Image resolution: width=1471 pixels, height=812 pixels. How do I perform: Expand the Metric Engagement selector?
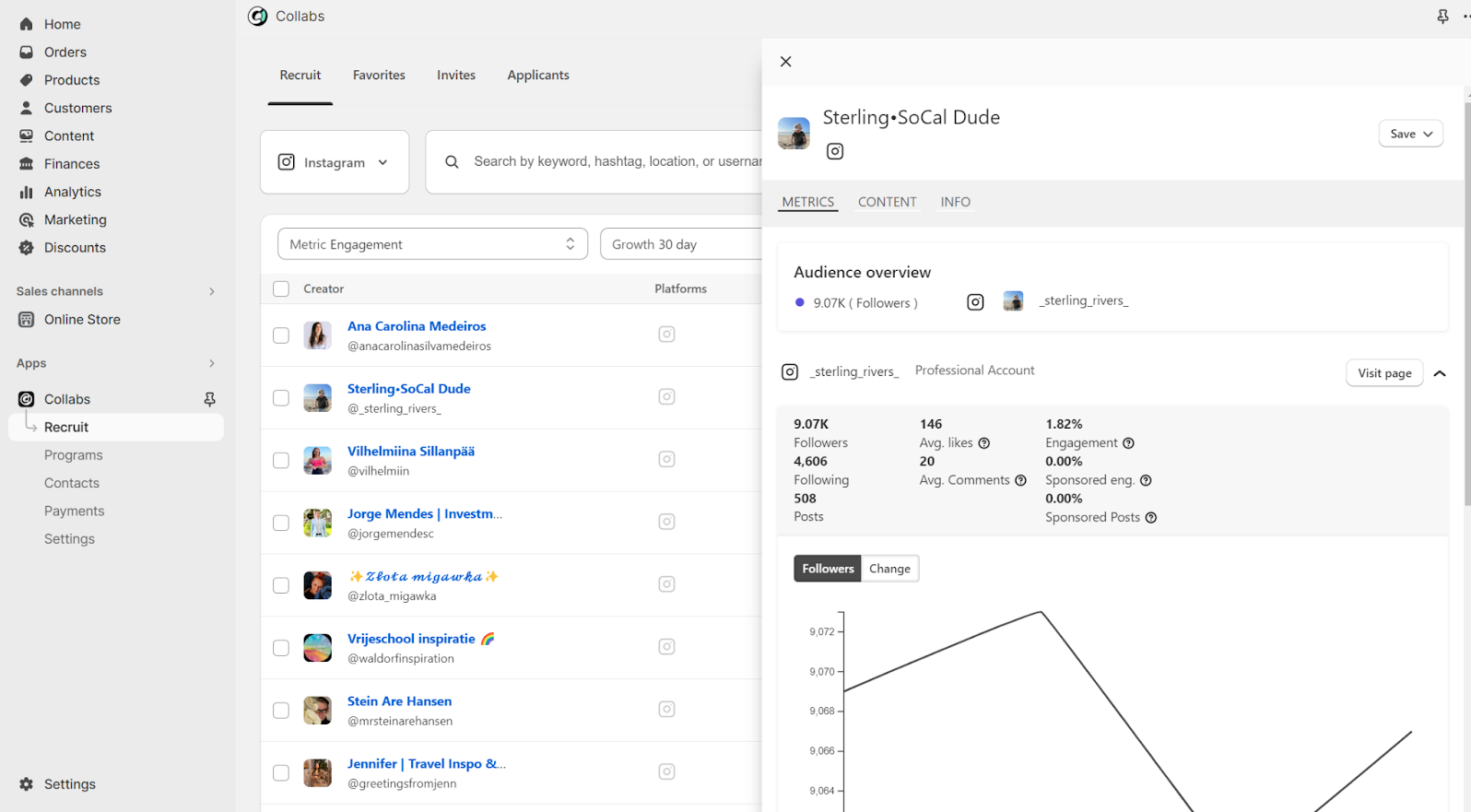tap(431, 244)
